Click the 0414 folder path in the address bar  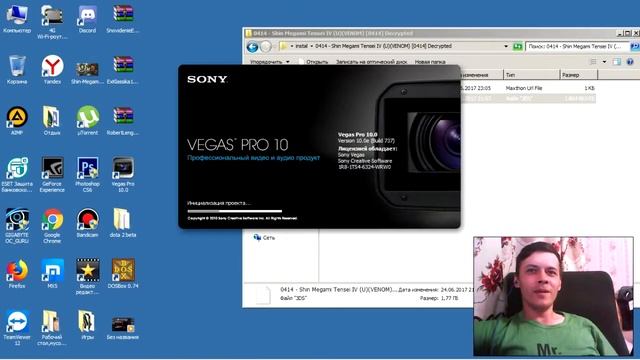click(x=383, y=46)
